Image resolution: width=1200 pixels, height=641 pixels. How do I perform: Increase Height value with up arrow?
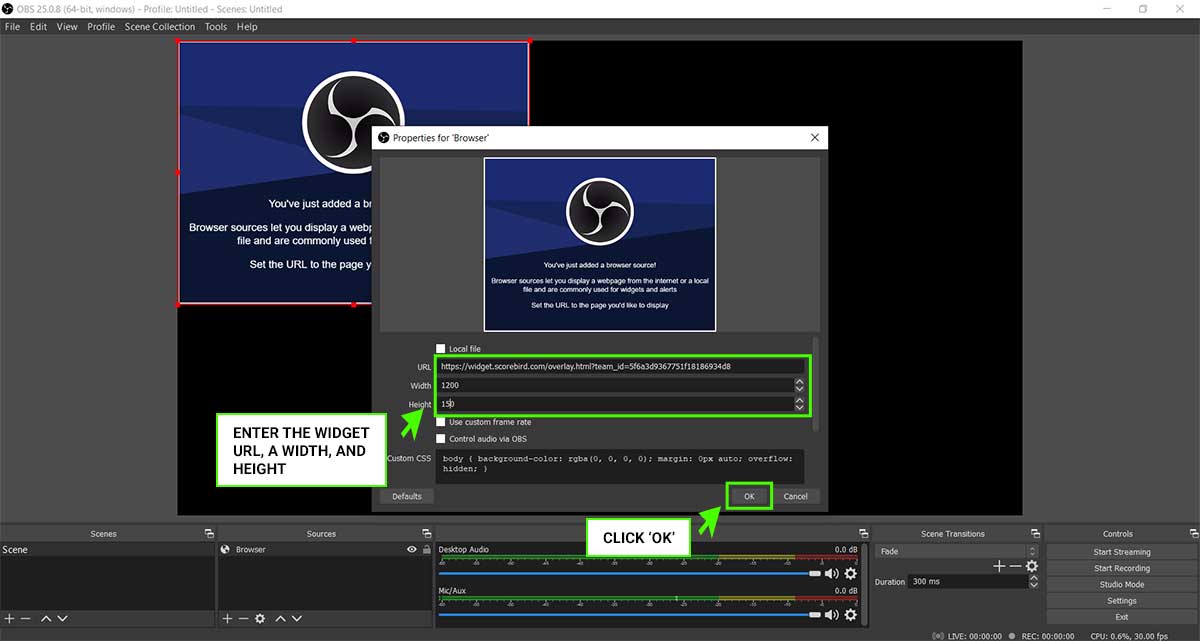pos(799,401)
